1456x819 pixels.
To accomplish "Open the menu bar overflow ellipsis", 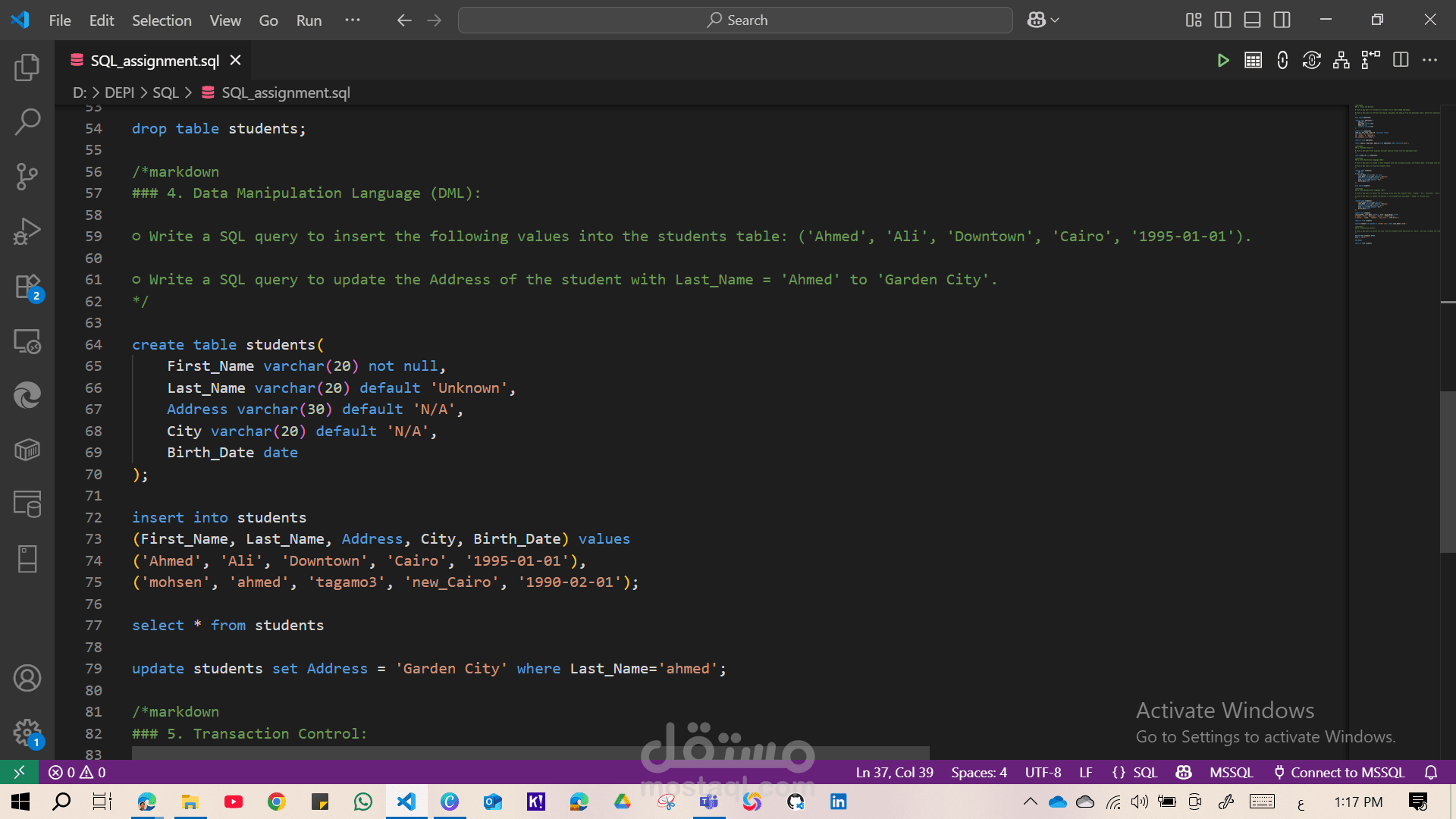I will [353, 20].
